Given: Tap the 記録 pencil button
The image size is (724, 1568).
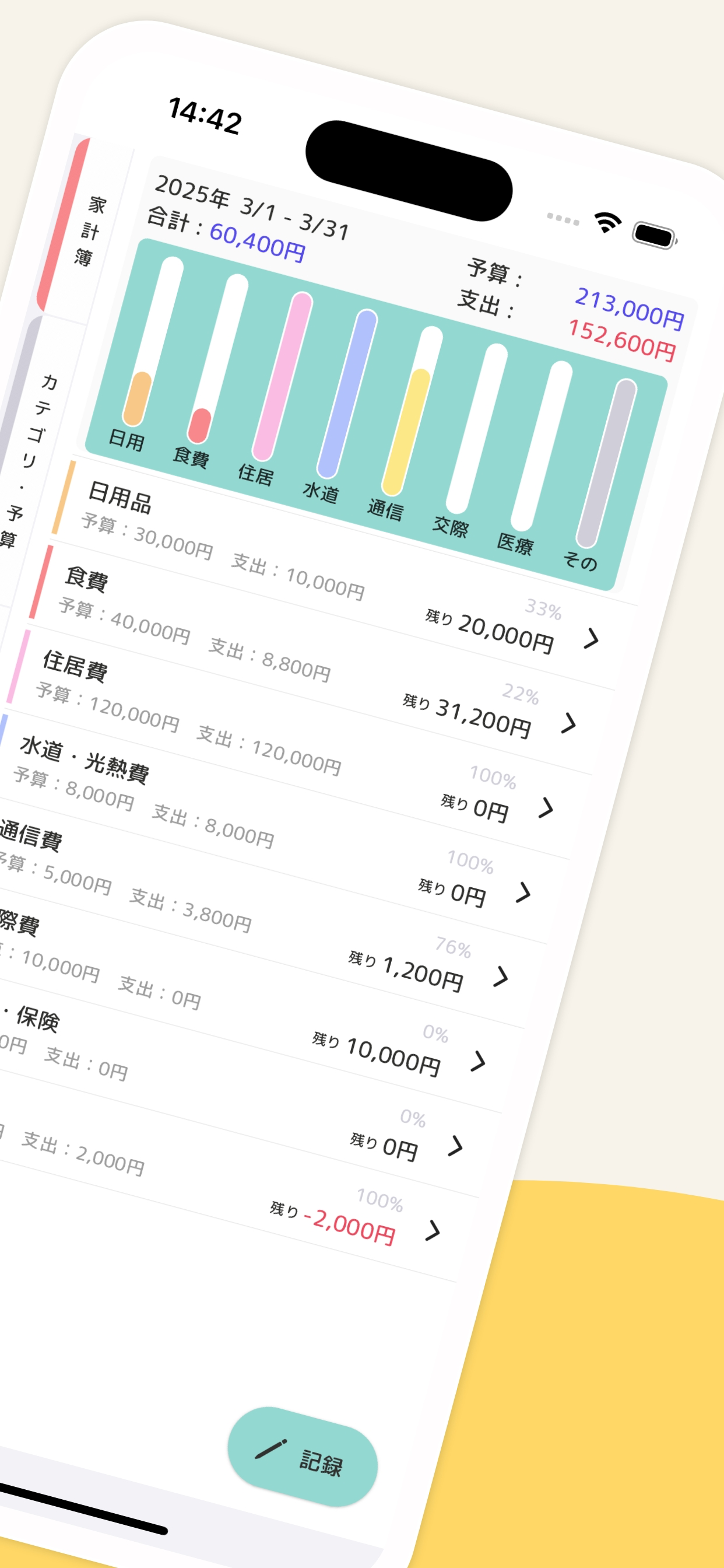Looking at the screenshot, I should [303, 1456].
